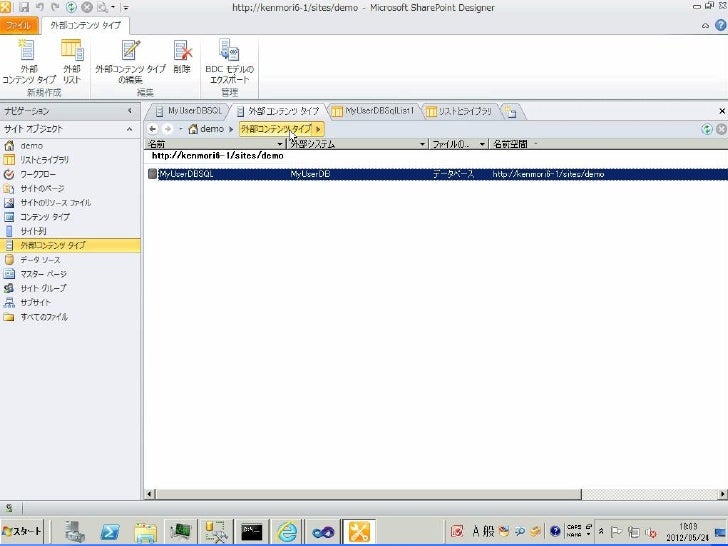Open the 名前 column dropdown
The image size is (728, 546).
(x=279, y=144)
